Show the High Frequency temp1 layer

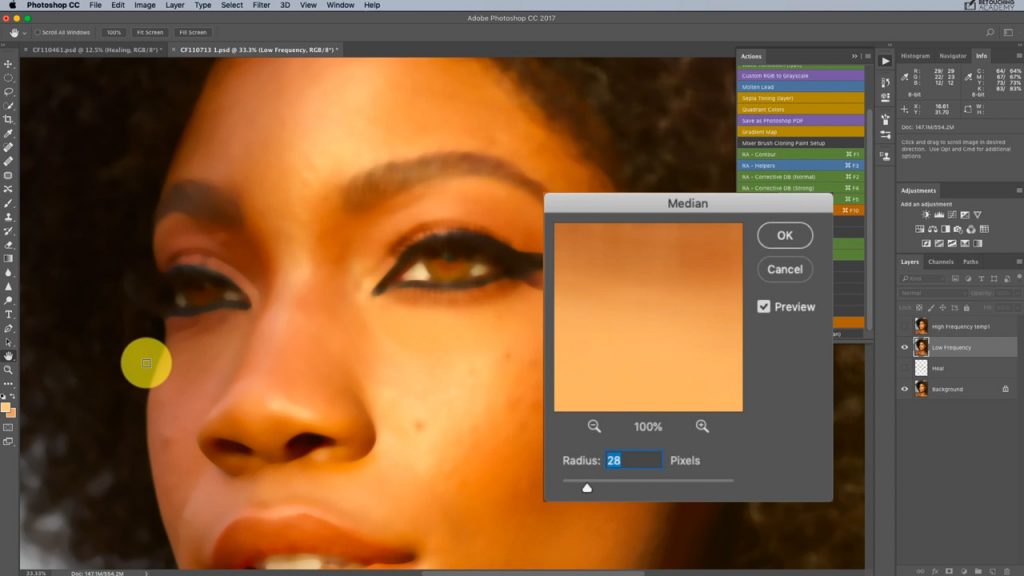[x=904, y=326]
